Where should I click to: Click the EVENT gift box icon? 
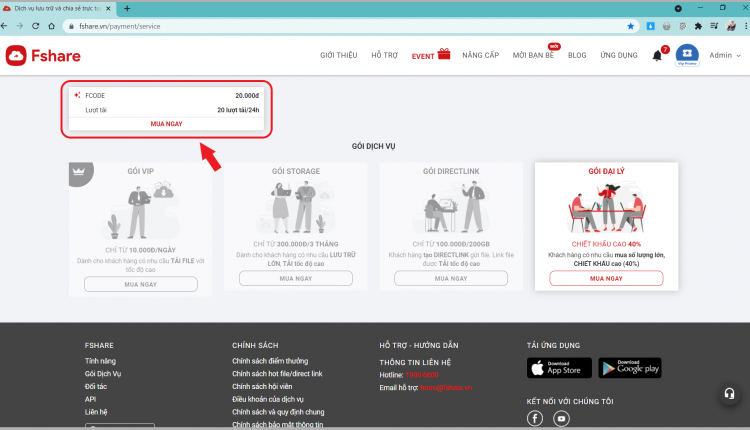click(x=444, y=54)
